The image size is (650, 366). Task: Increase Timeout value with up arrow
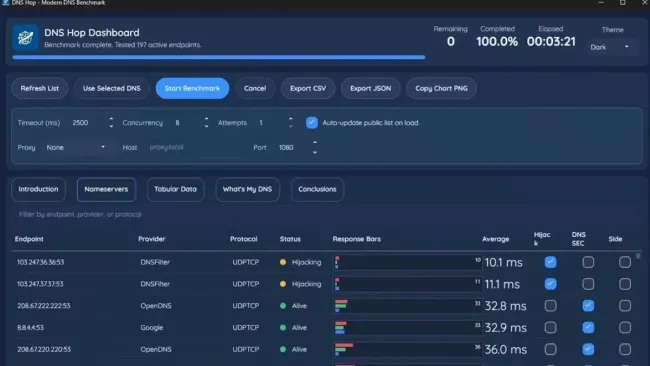[111, 119]
